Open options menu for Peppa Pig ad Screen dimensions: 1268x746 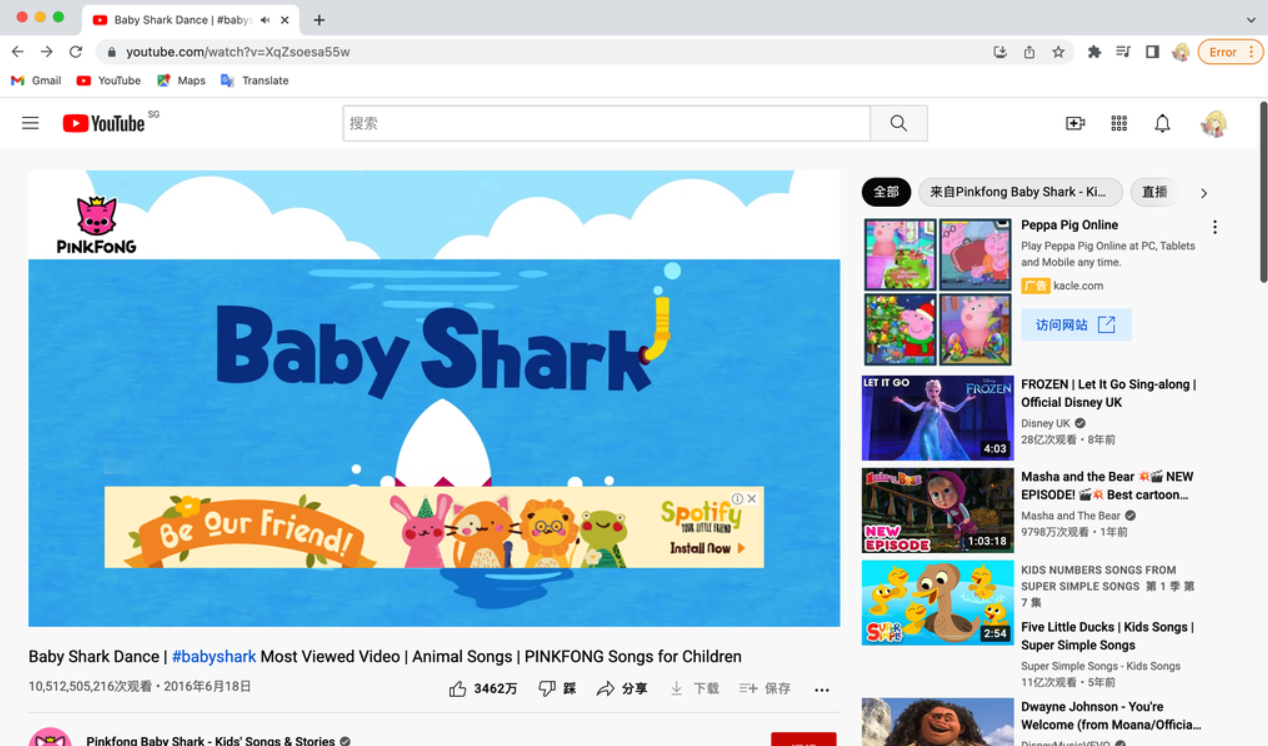click(1215, 227)
